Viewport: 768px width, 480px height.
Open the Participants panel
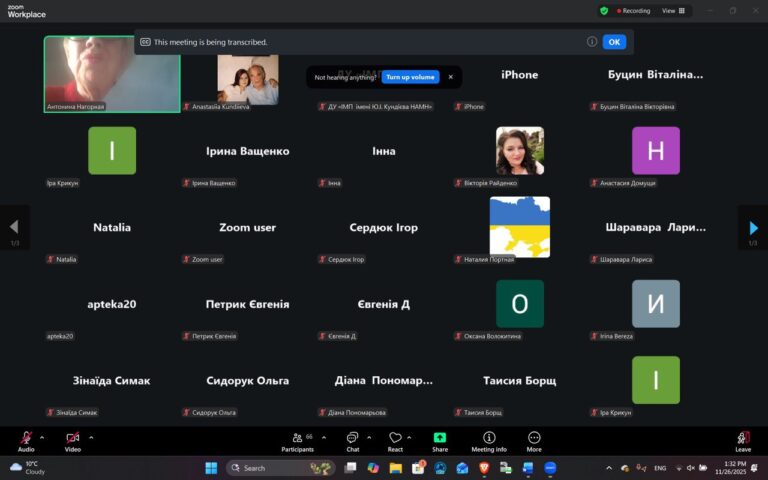pos(296,439)
